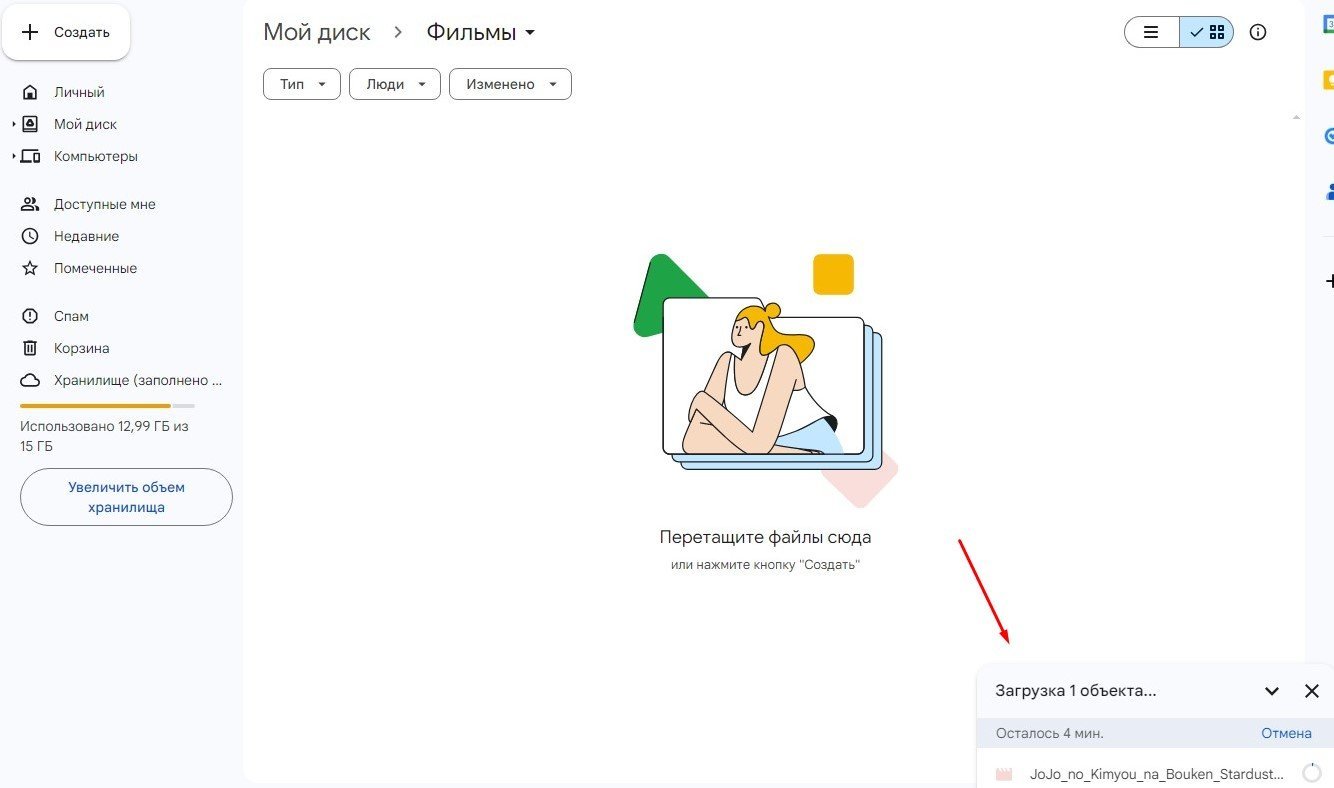Screen dimensions: 1334x788
Task: Open Доступные мне shared files
Action: coord(104,204)
